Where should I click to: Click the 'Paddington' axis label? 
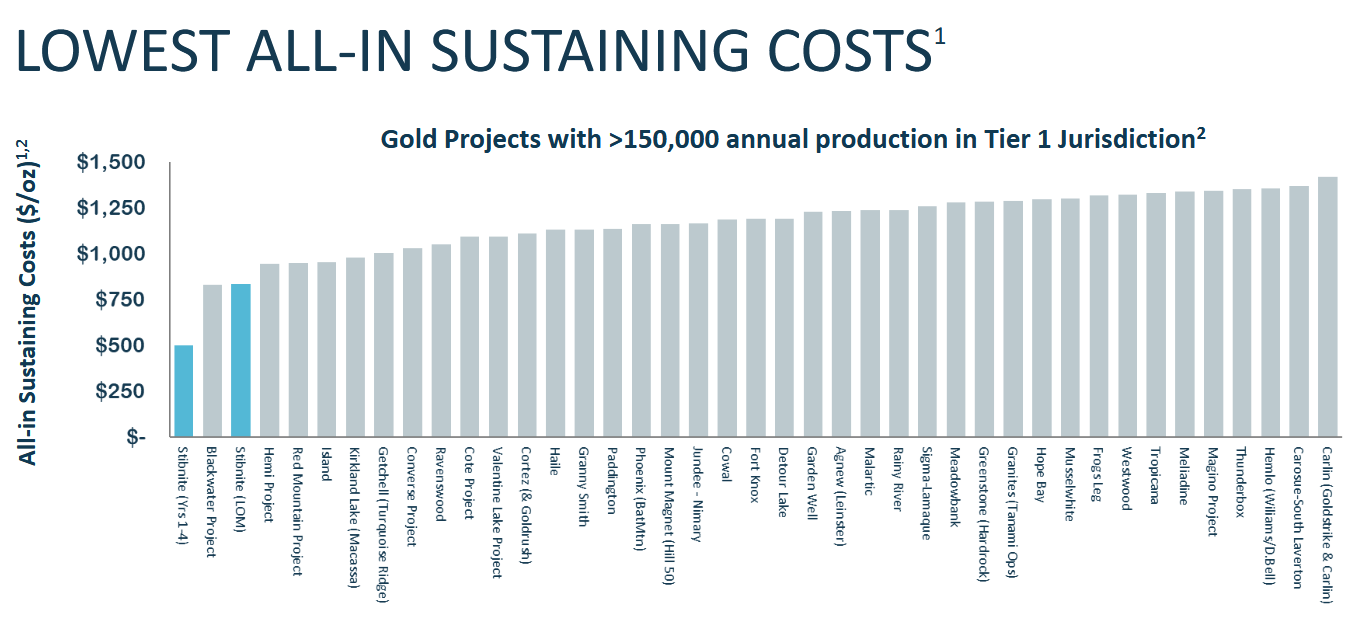pos(612,480)
